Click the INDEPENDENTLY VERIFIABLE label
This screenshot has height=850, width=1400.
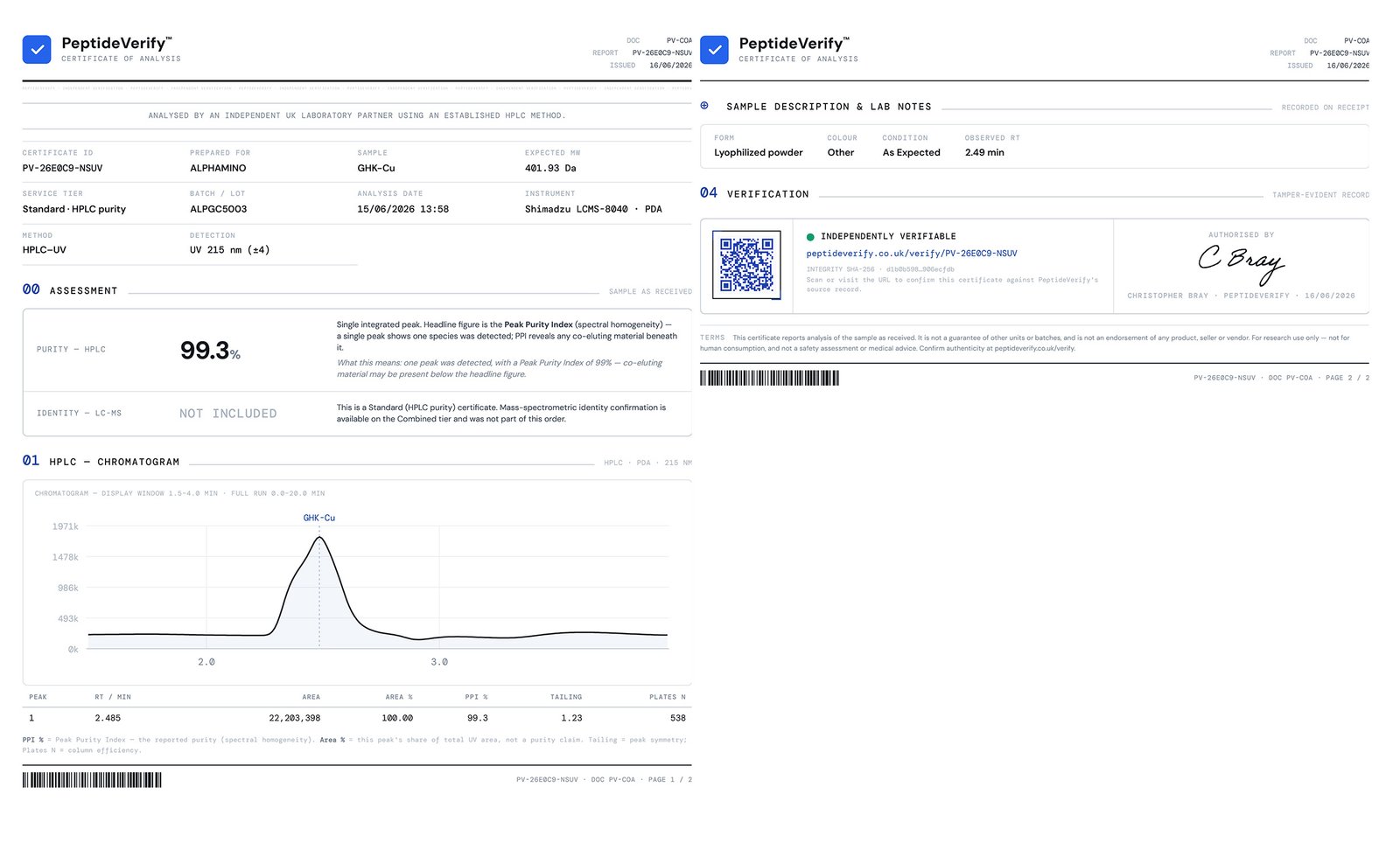coord(888,236)
